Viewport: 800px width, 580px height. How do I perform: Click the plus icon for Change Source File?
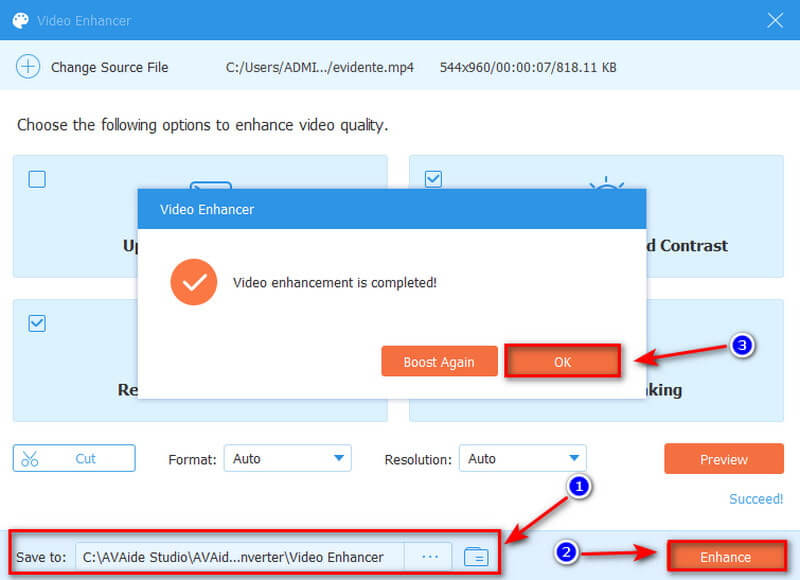[x=28, y=67]
